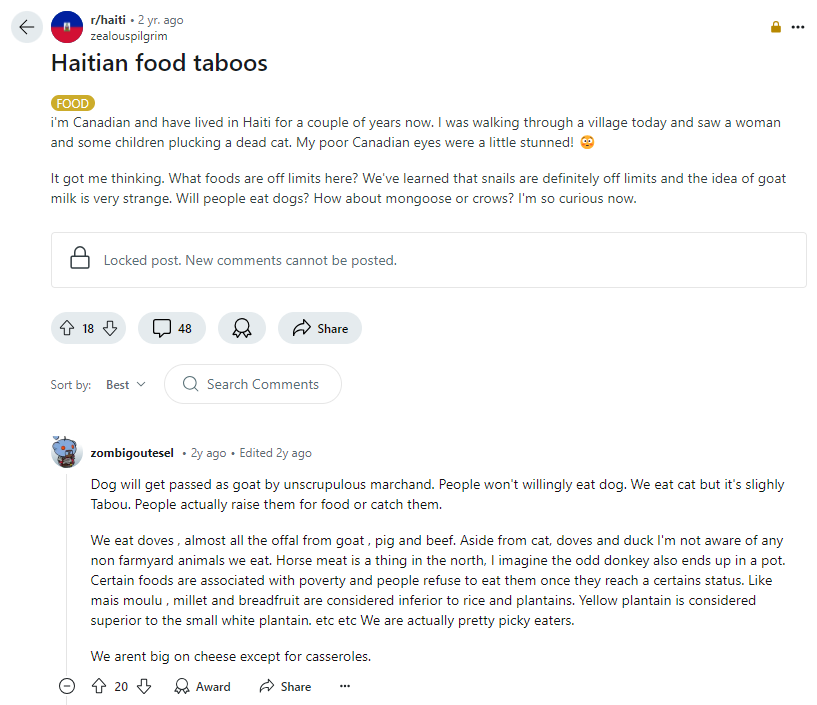Click the Search Comments field
The width and height of the screenshot is (817, 705).
262,384
